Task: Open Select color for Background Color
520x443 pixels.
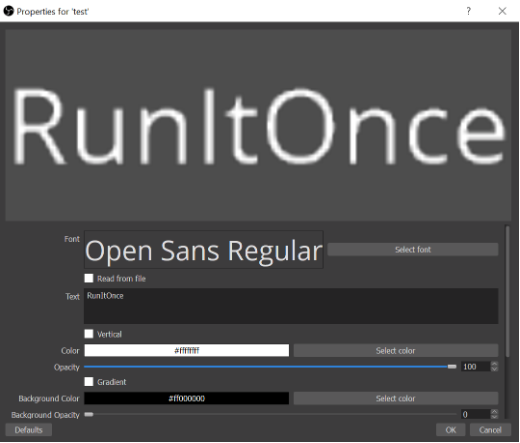Action: pyautogui.click(x=396, y=398)
